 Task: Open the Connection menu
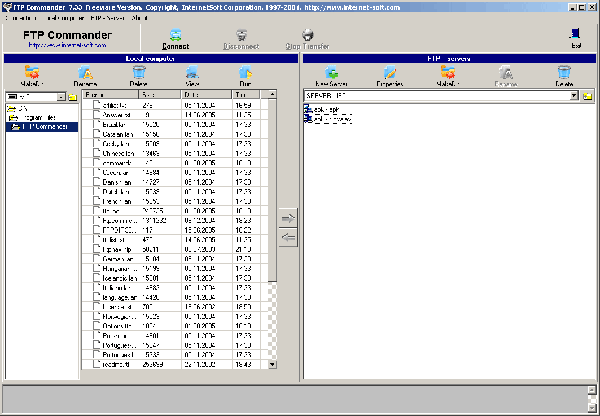[x=21, y=18]
